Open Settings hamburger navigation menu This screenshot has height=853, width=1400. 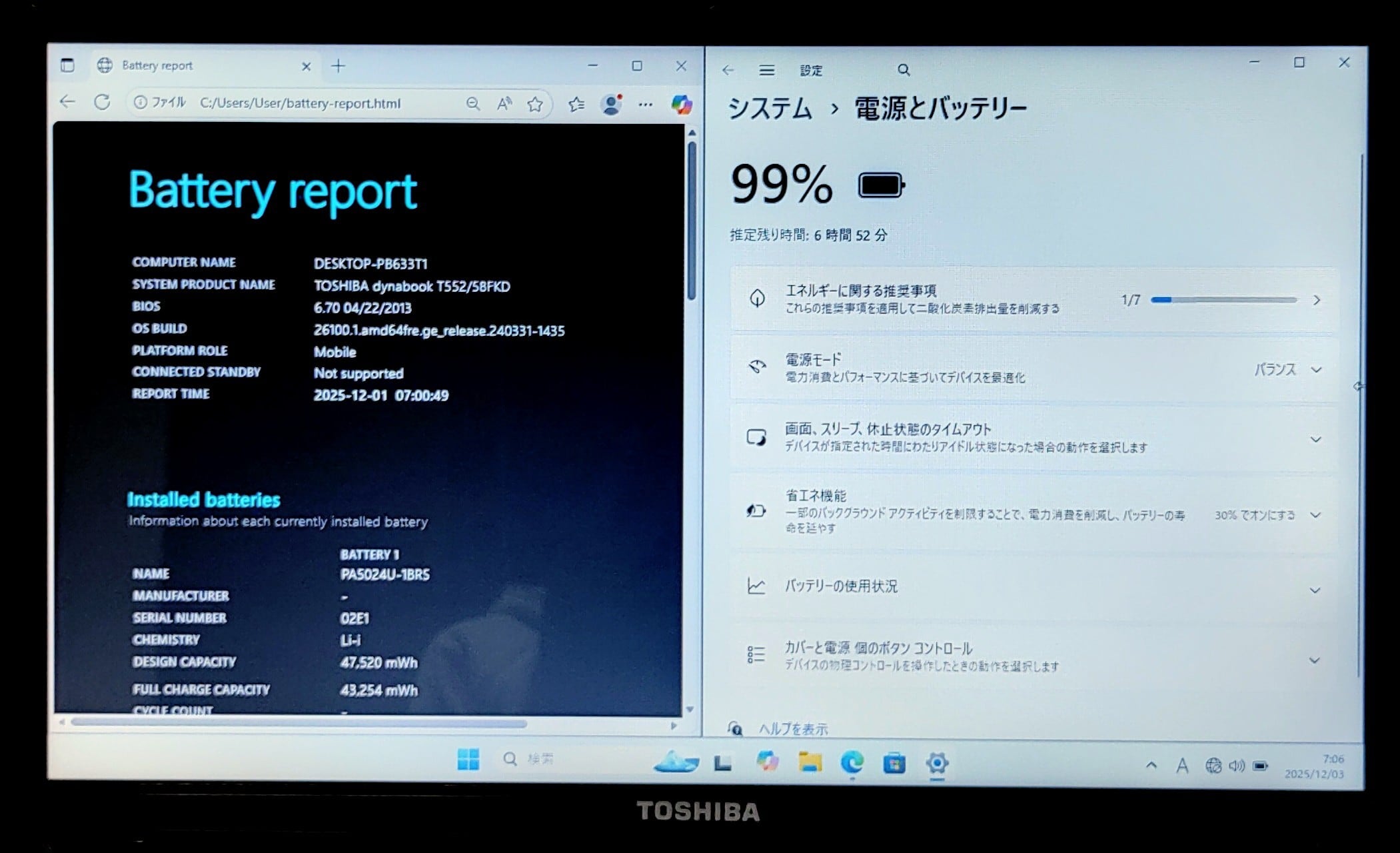pyautogui.click(x=766, y=70)
